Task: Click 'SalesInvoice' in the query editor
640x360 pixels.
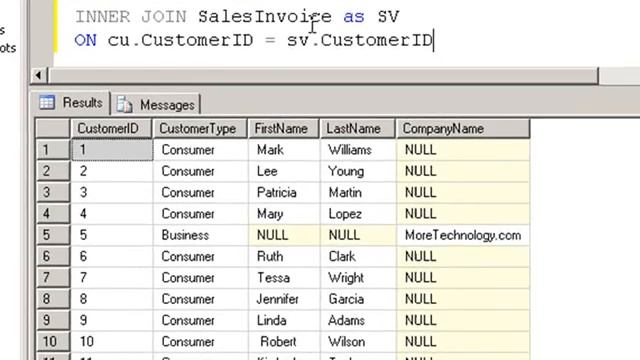Action: [265, 17]
